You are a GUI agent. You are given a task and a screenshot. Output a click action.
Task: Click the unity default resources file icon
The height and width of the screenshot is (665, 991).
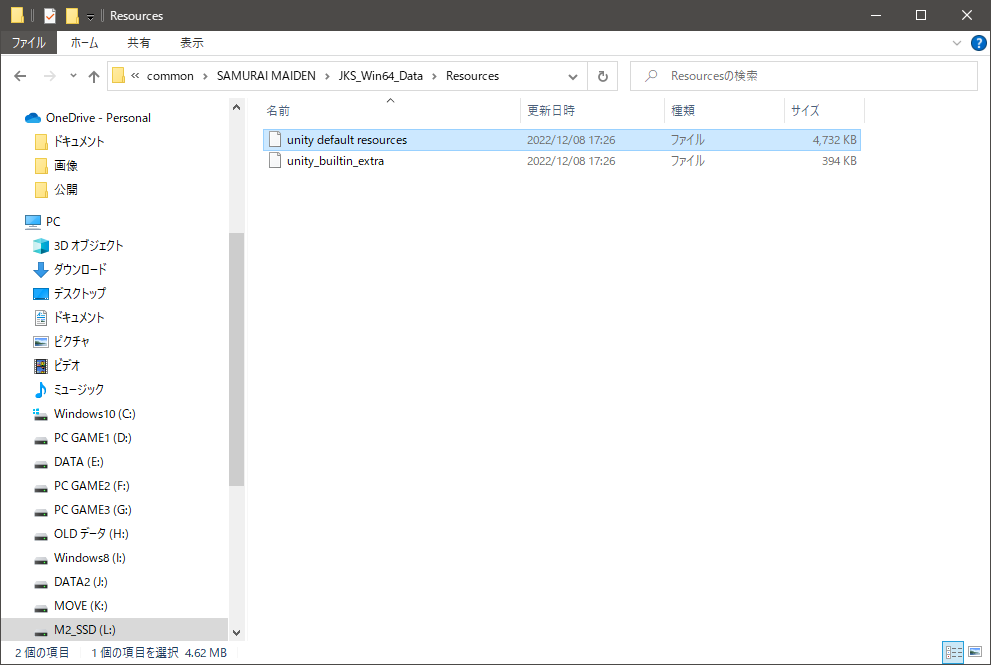click(275, 140)
